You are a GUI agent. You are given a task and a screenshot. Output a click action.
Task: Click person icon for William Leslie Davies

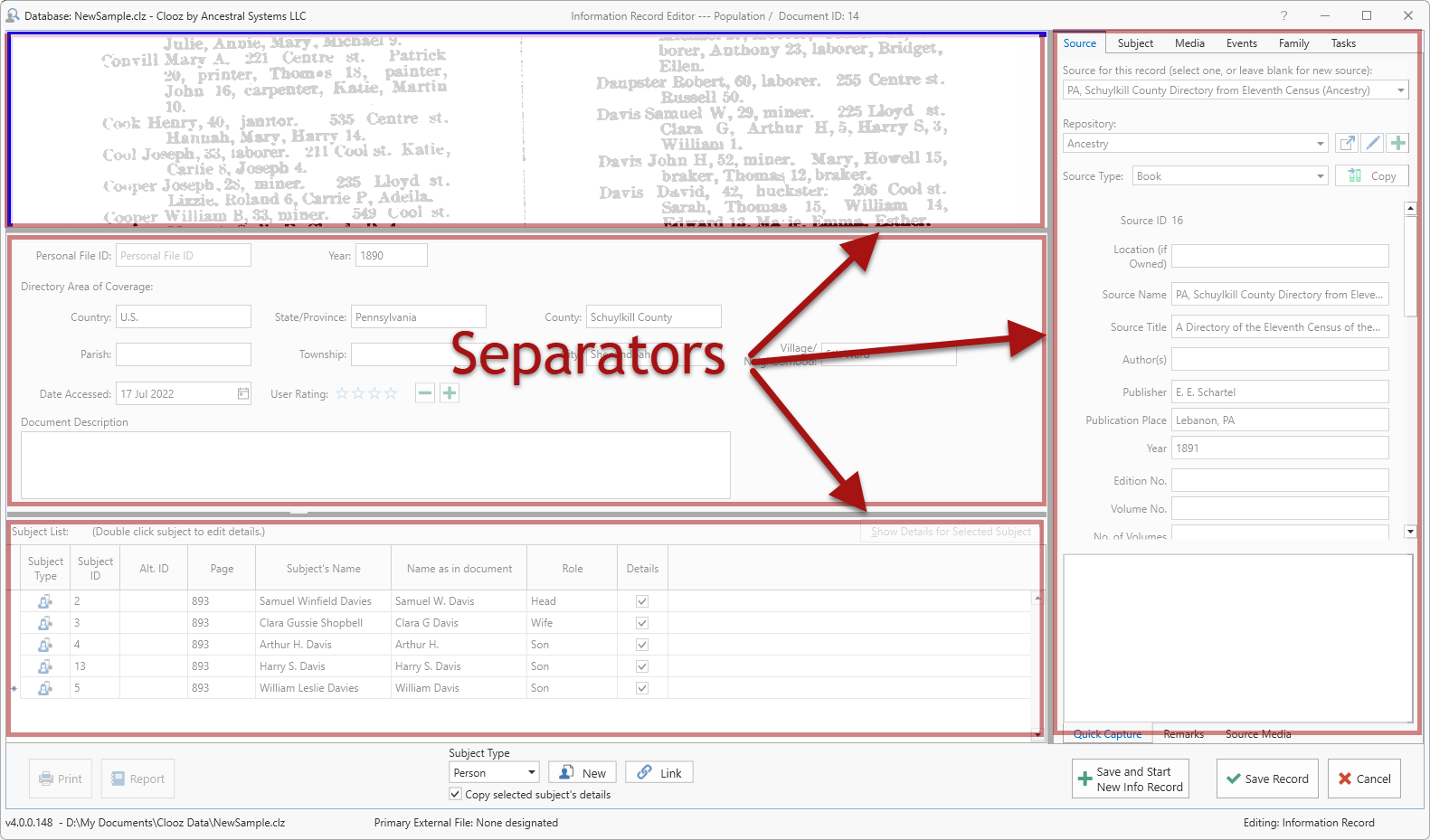[x=45, y=688]
